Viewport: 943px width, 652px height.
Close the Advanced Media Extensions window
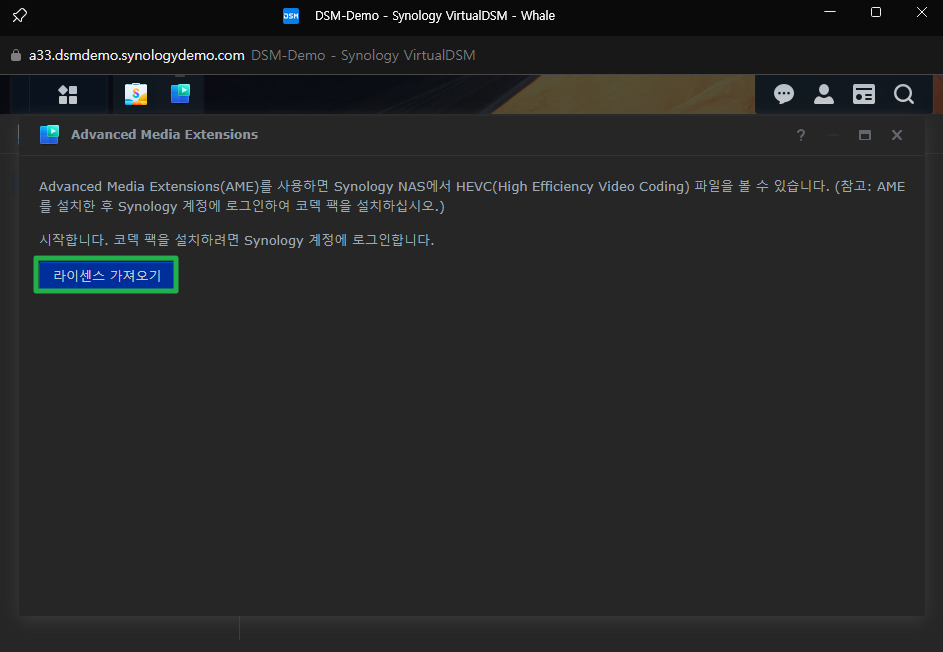click(x=897, y=135)
